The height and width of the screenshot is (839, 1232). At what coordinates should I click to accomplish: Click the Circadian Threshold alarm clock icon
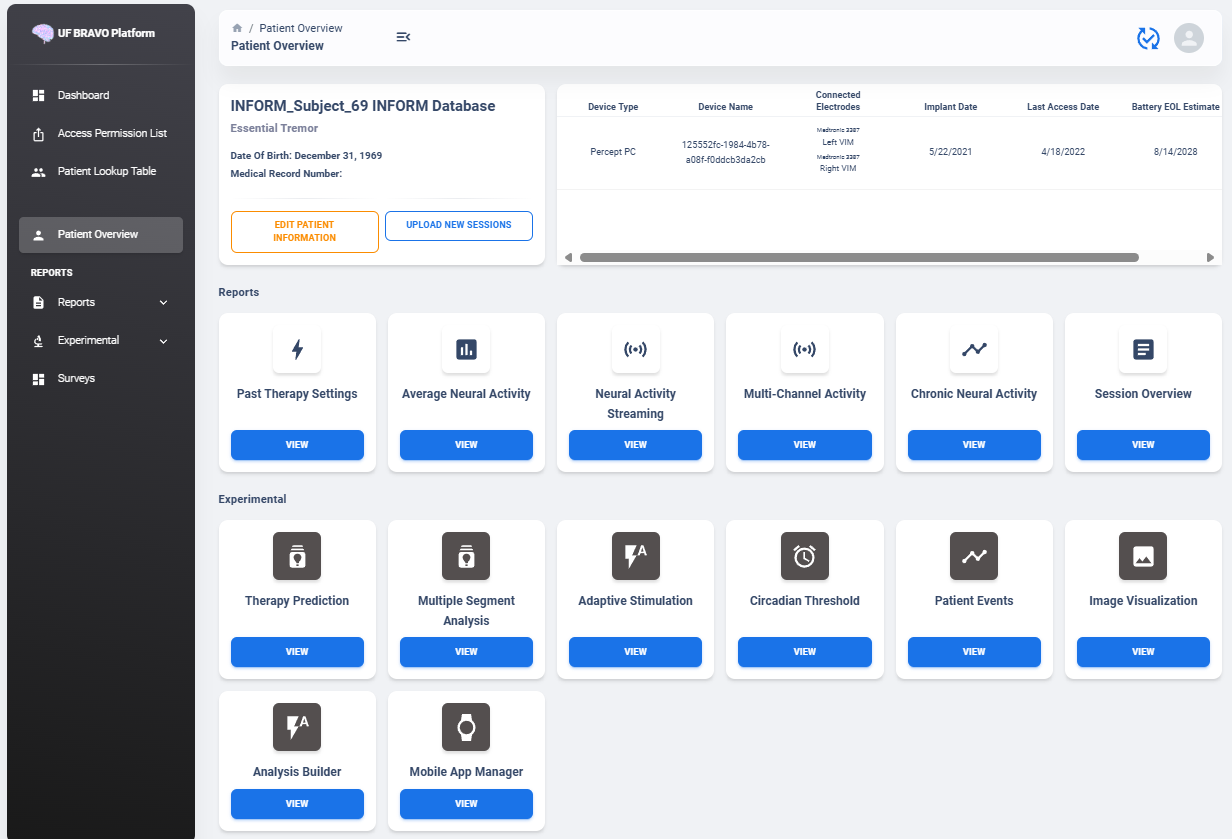click(x=804, y=556)
